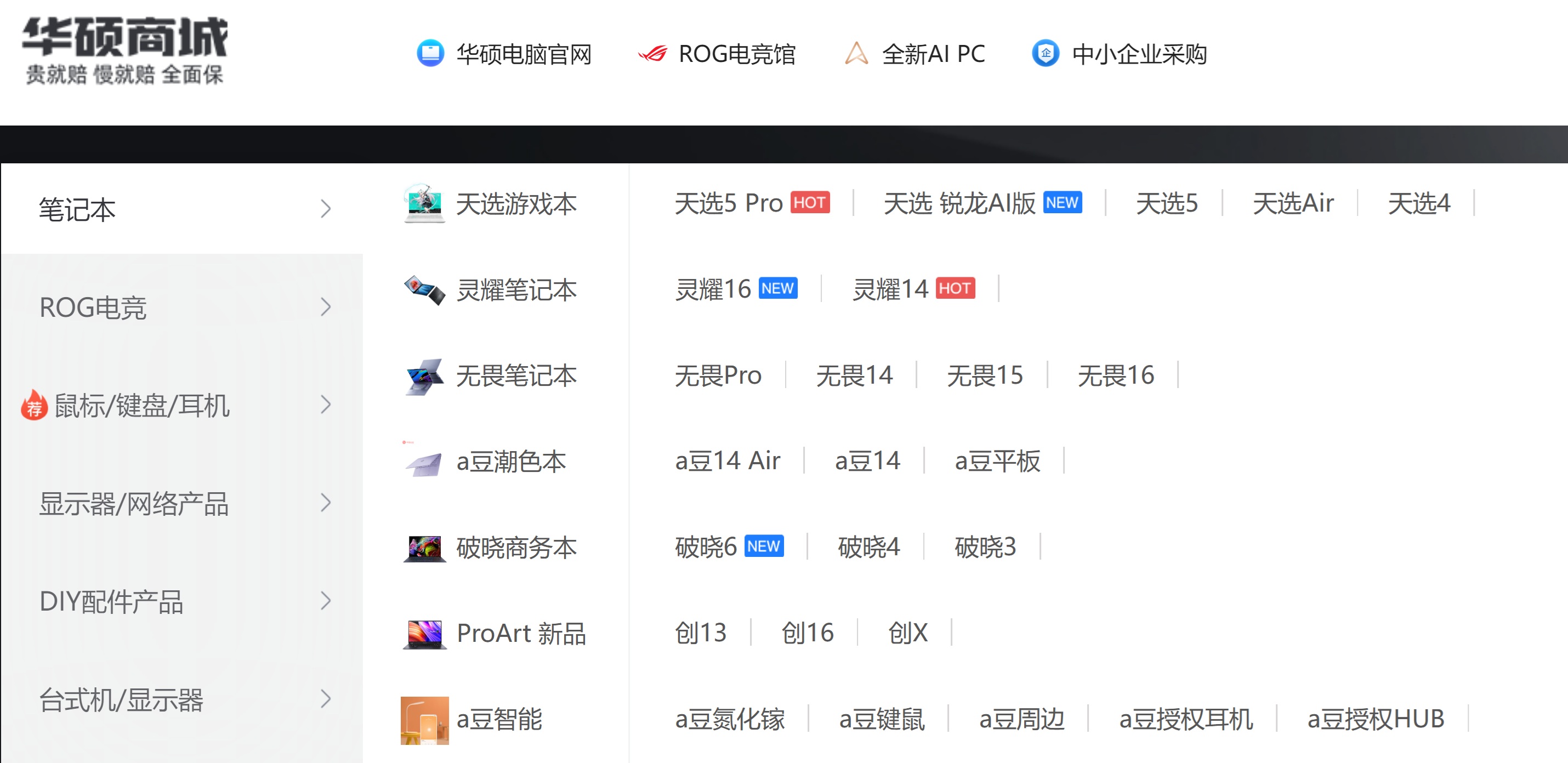
Task: Click the 天选5 Pro model text
Action: tap(729, 203)
